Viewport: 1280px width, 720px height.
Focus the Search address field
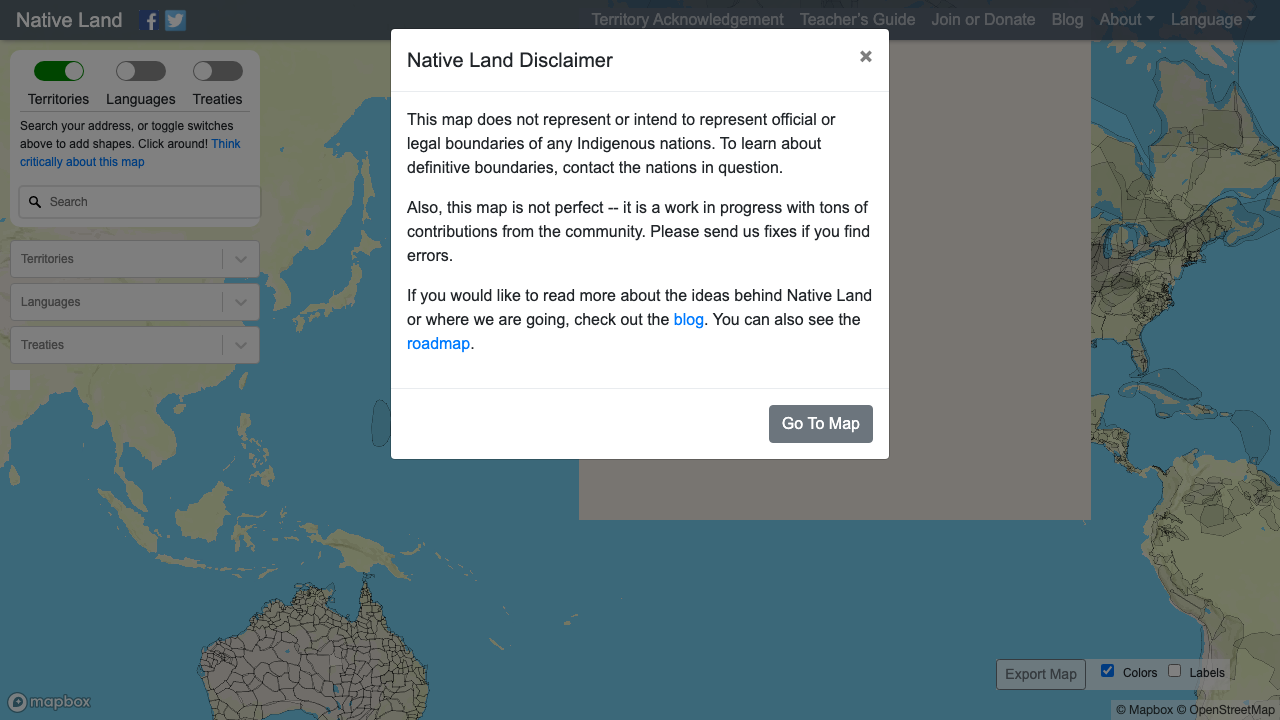coord(140,202)
